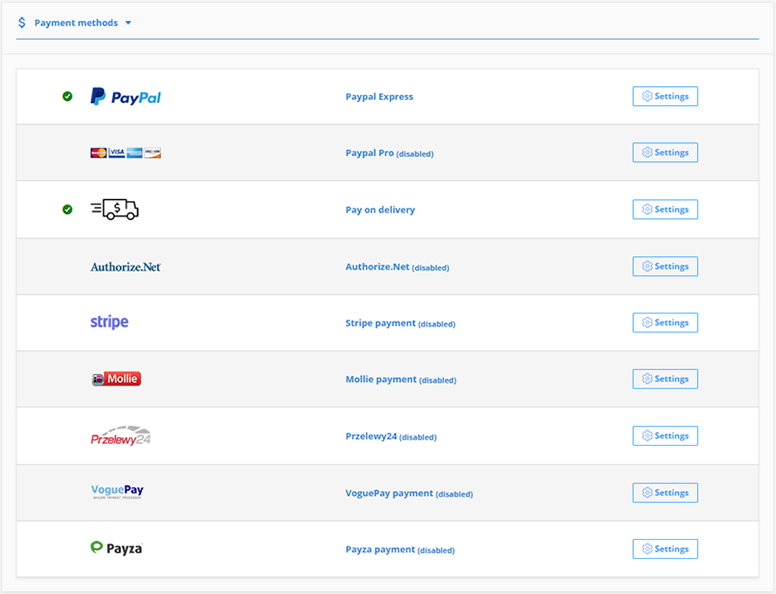The width and height of the screenshot is (776, 594).
Task: Click green enabled checkmark for Paypal Express
Action: [x=67, y=96]
